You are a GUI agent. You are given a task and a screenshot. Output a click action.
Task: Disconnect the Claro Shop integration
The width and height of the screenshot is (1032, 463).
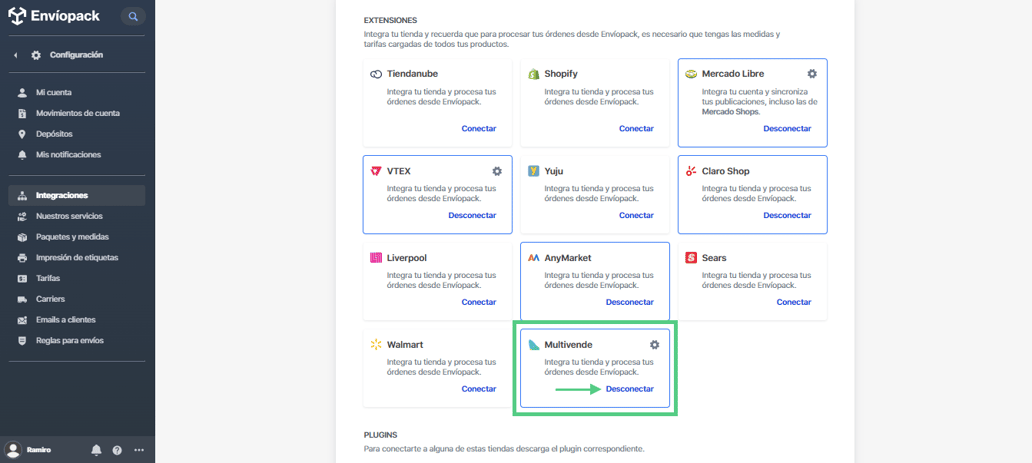click(787, 215)
